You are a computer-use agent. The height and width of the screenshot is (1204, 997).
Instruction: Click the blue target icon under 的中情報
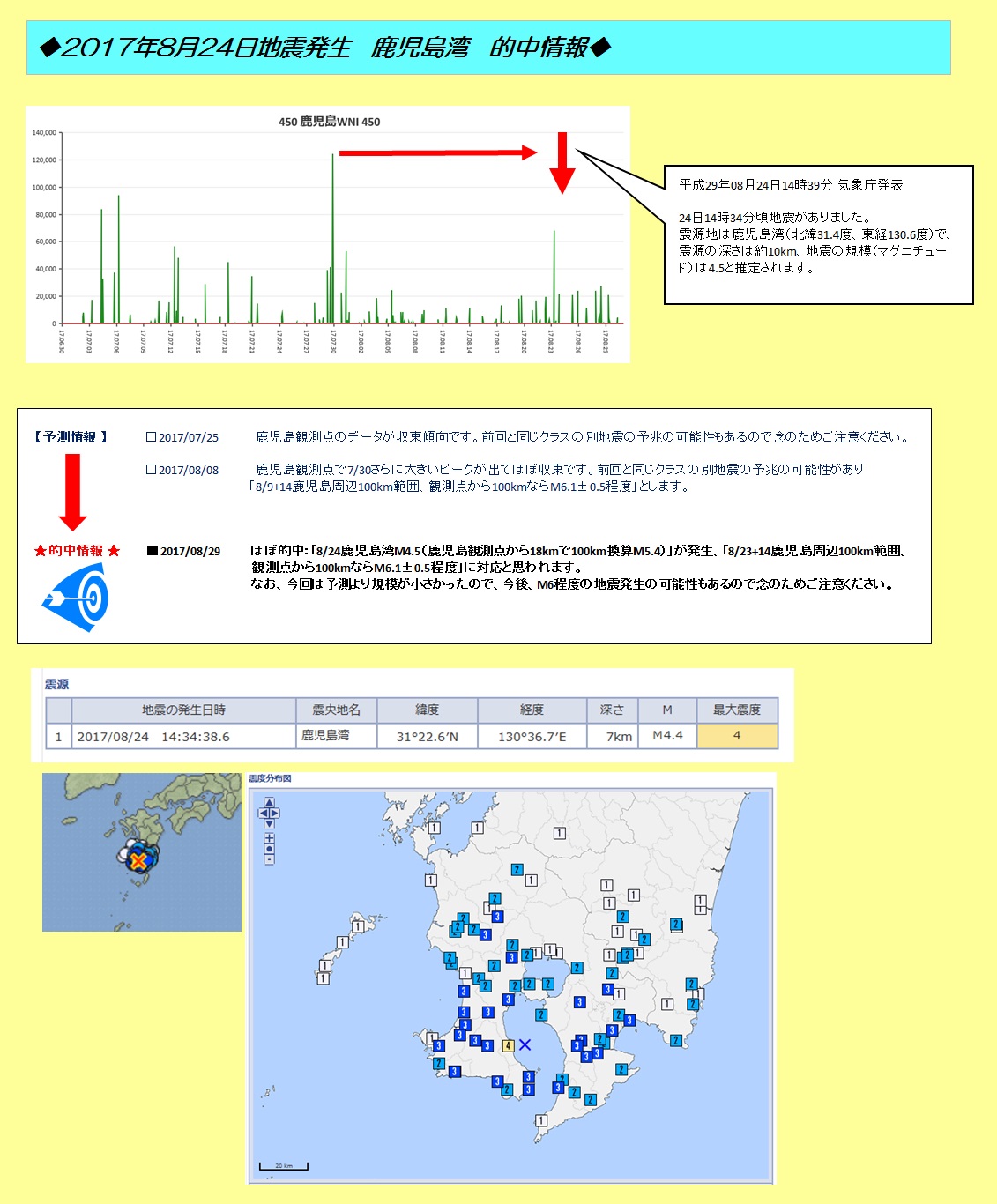point(76,597)
